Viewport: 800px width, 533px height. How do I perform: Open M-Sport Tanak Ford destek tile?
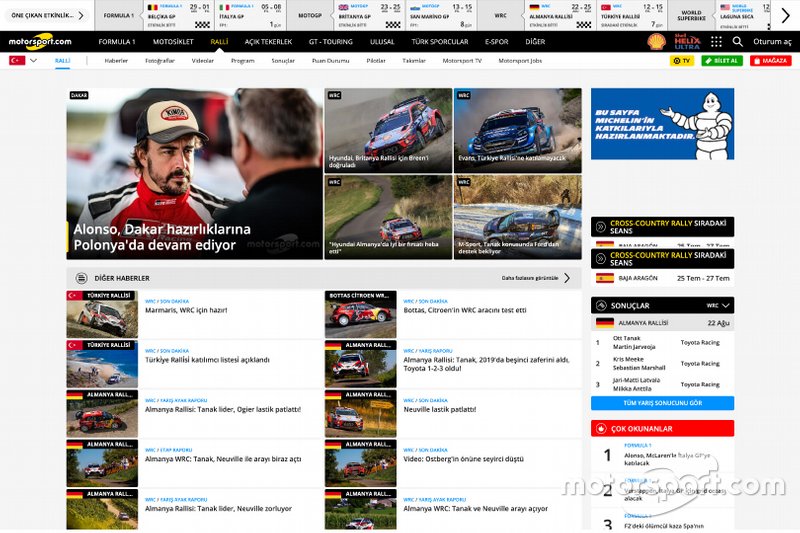point(517,217)
